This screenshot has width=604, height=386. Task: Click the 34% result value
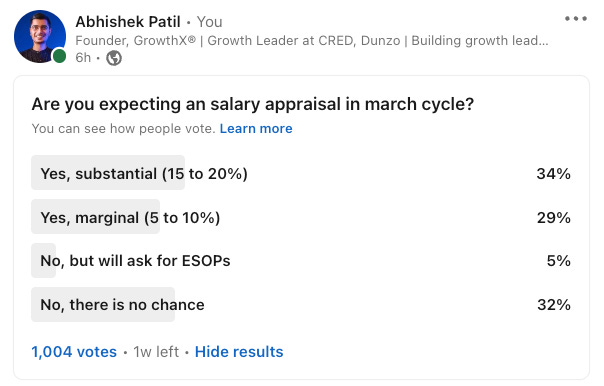[x=554, y=174]
